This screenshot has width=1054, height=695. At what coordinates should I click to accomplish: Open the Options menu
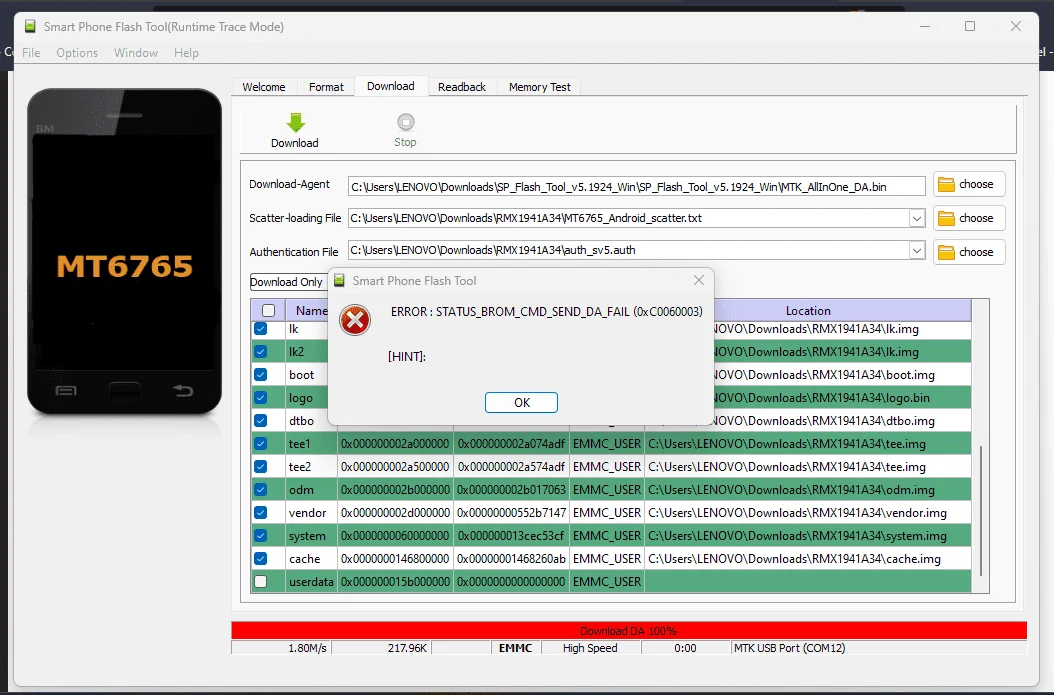(x=77, y=52)
